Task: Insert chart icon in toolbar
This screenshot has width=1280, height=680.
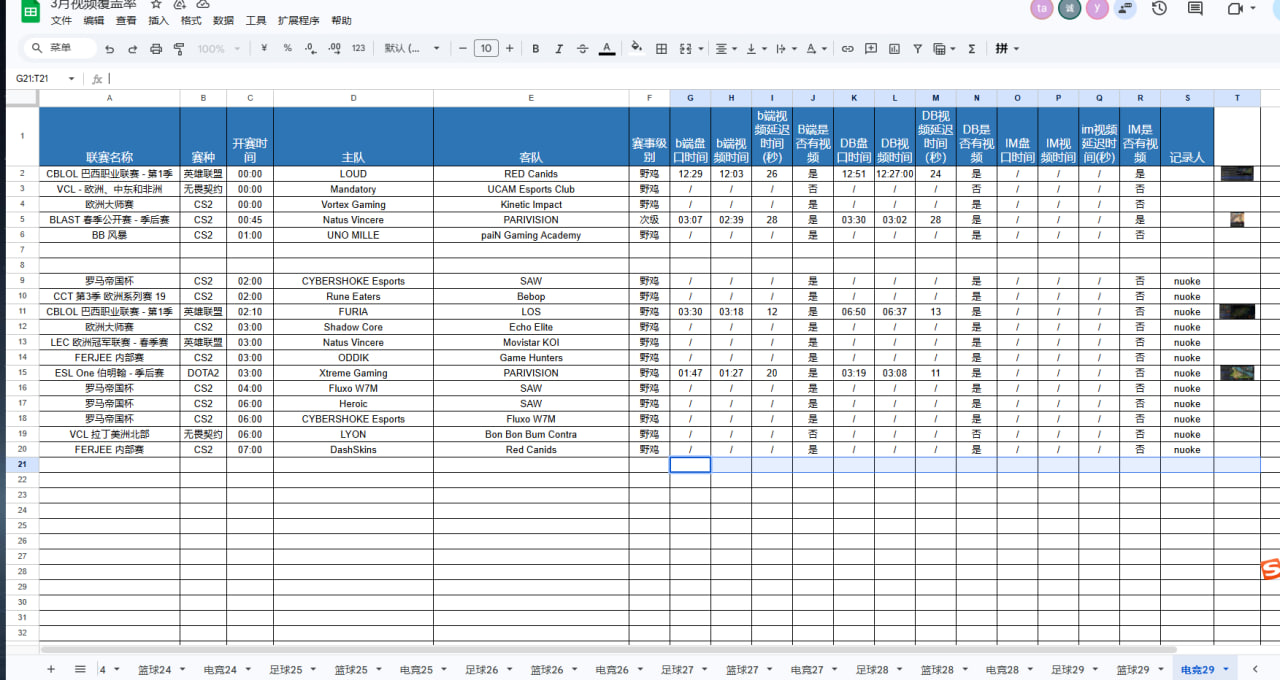Action: pos(894,48)
